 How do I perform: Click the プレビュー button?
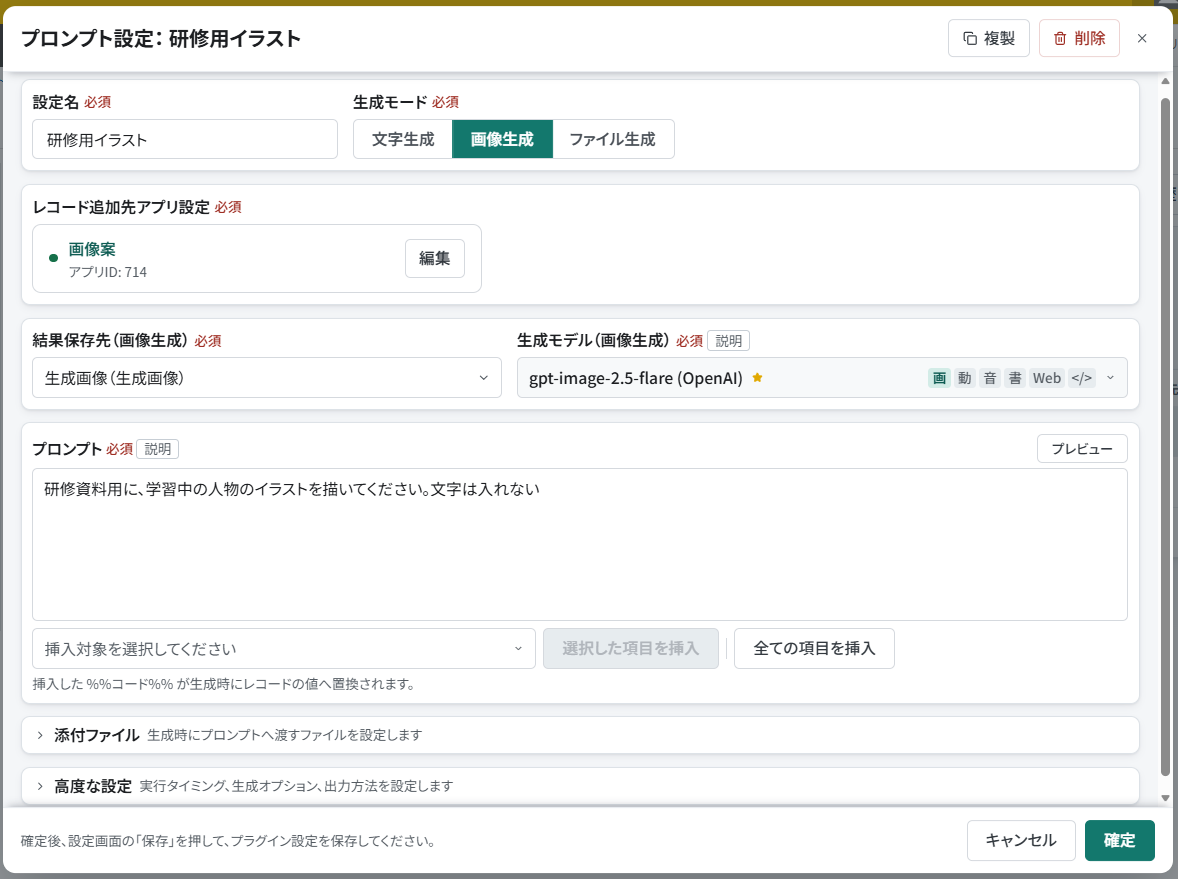pyautogui.click(x=1082, y=449)
